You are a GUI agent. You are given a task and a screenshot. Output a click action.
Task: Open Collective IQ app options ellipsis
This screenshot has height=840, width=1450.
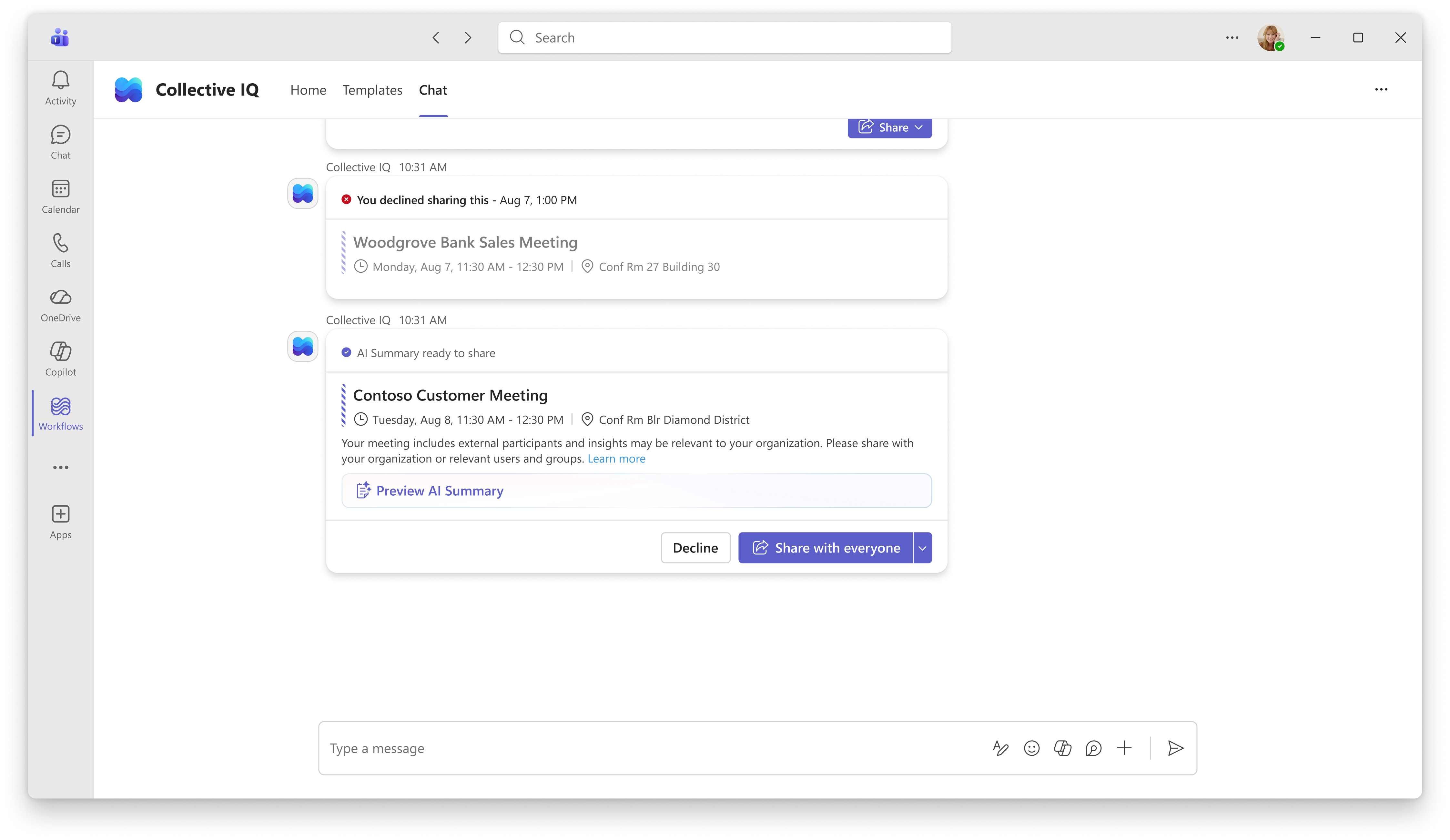(x=1381, y=89)
